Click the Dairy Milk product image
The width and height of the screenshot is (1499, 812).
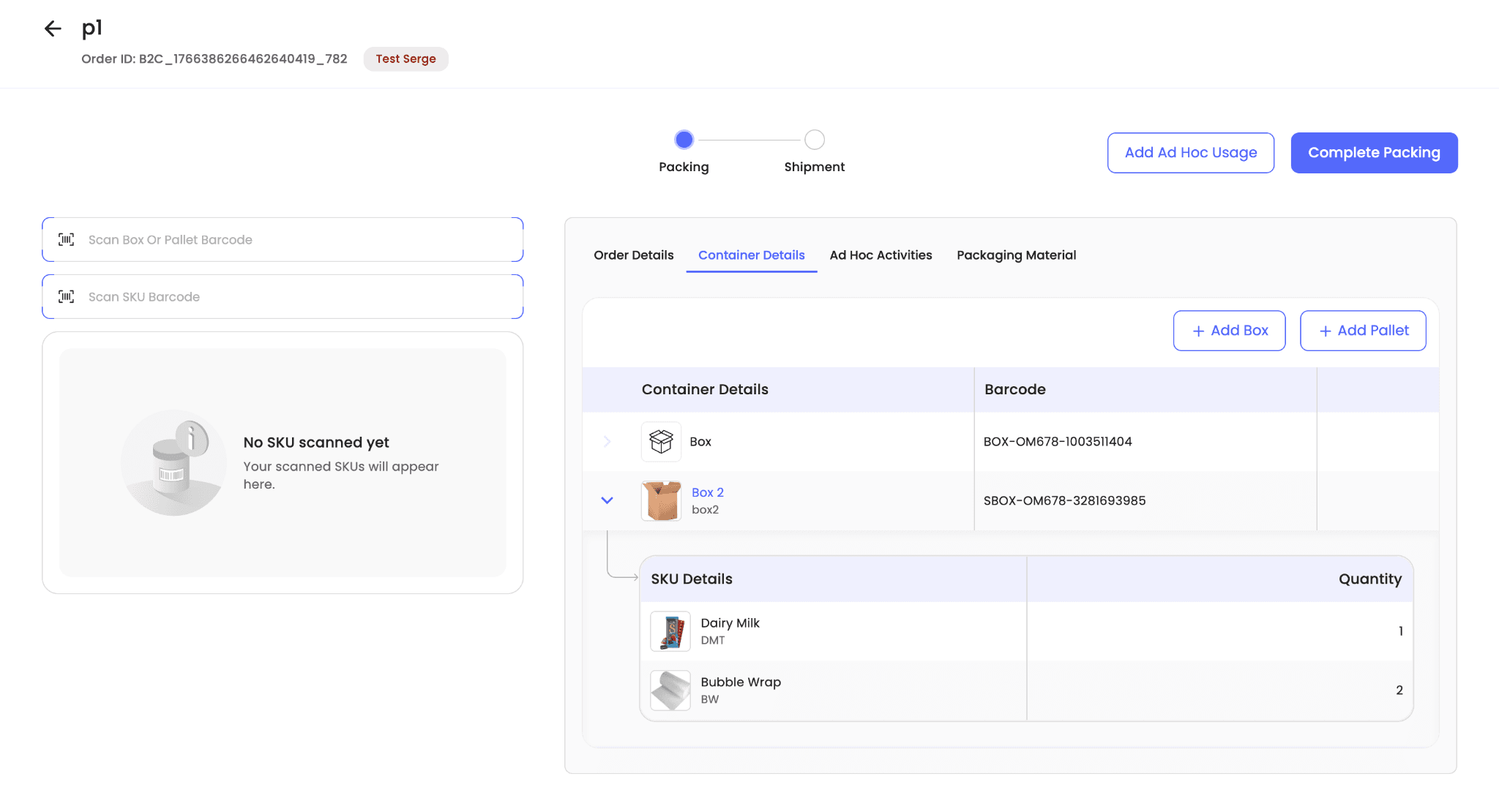[x=670, y=631]
